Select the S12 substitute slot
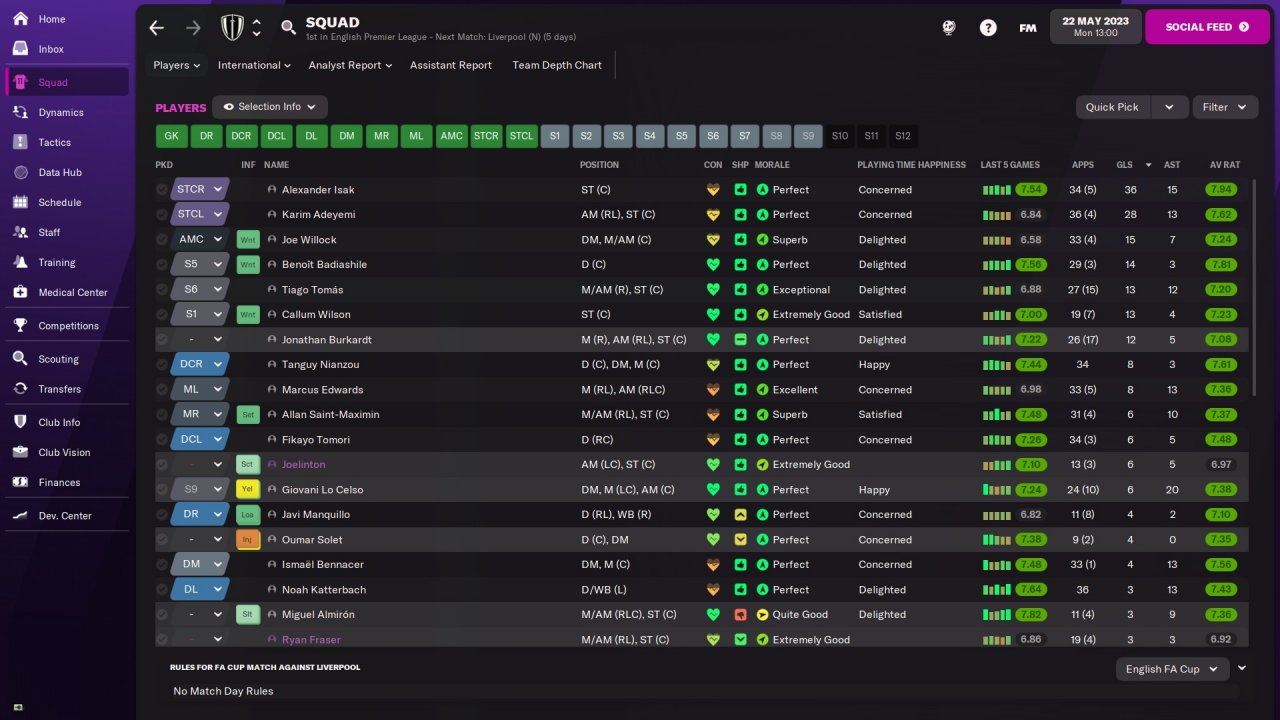The height and width of the screenshot is (720, 1280). coord(903,136)
